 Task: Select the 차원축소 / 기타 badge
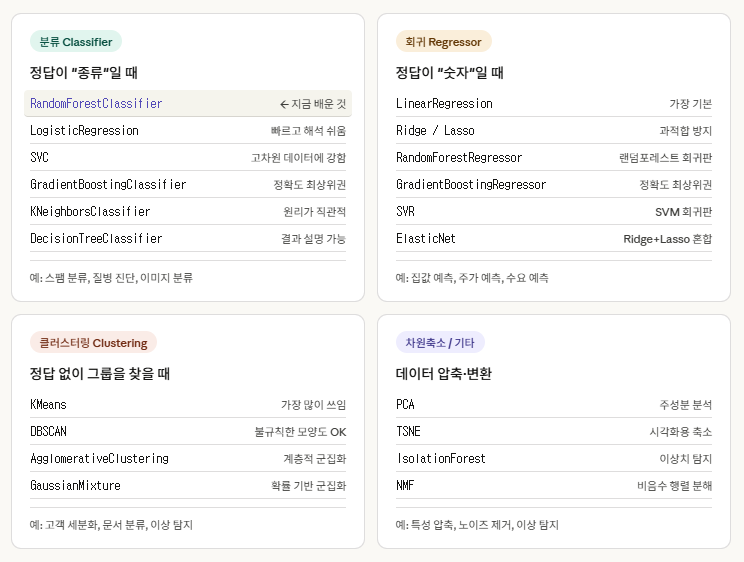[x=440, y=343]
